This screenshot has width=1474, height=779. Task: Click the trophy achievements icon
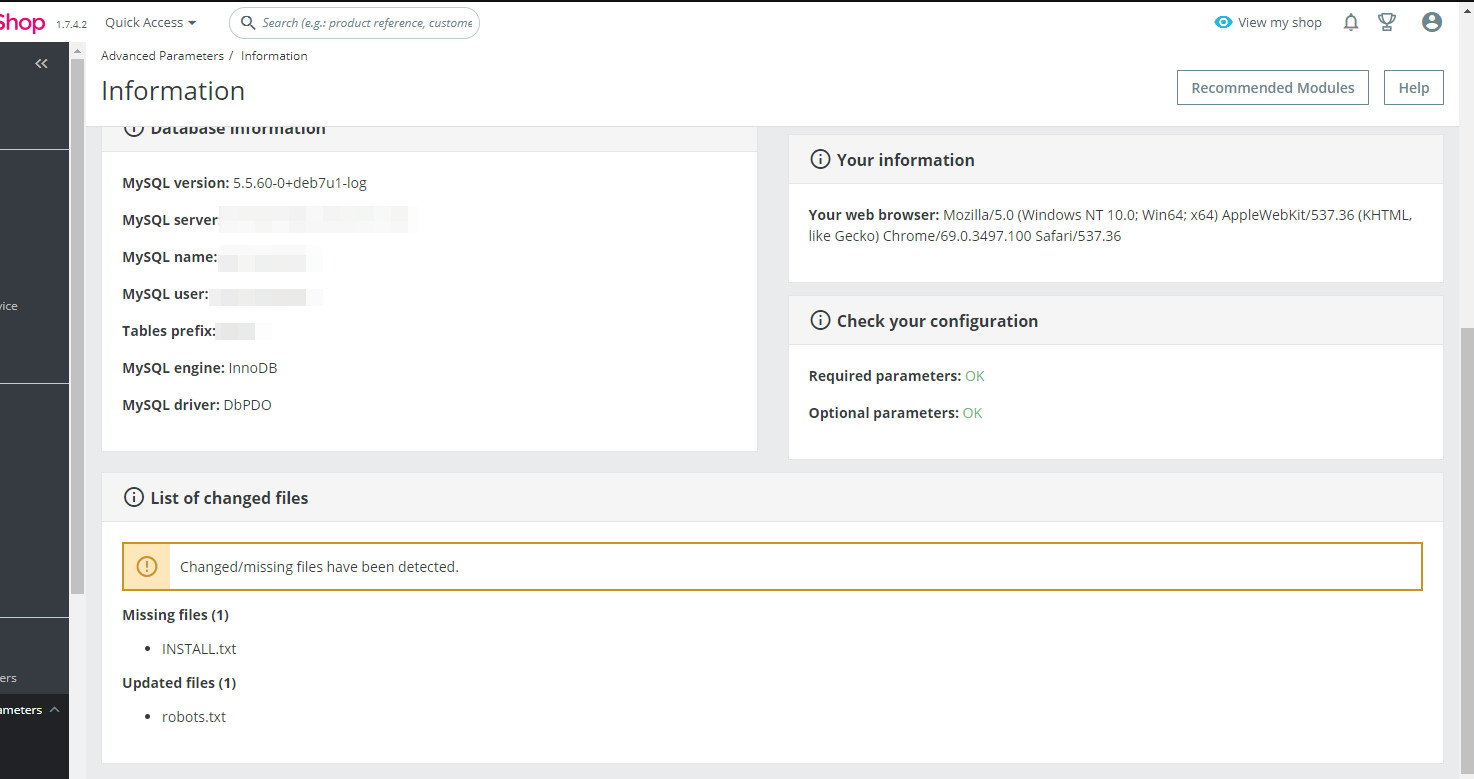point(1387,22)
